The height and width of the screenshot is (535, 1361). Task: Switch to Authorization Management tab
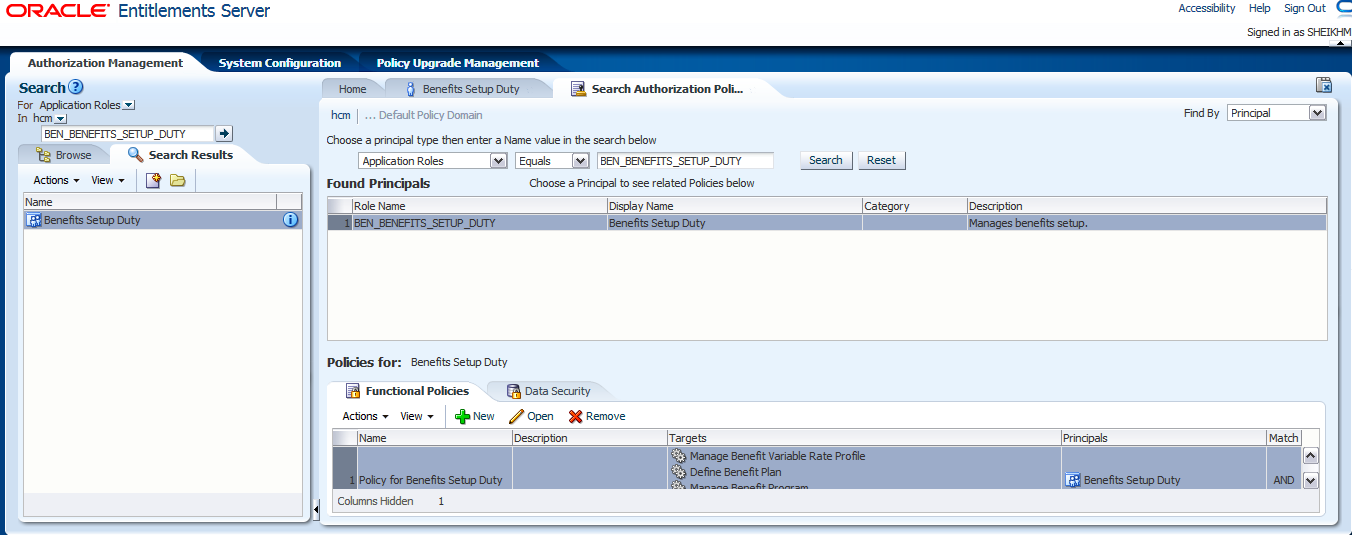[x=105, y=63]
